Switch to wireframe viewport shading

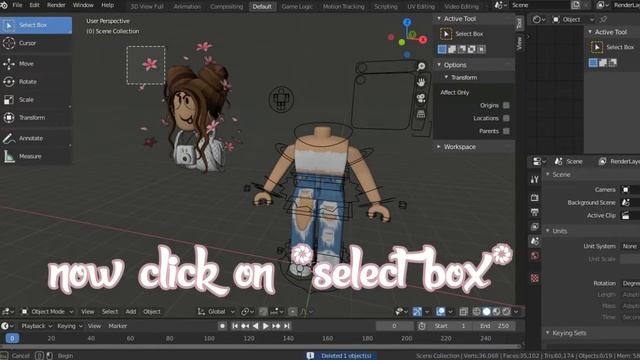476,312
